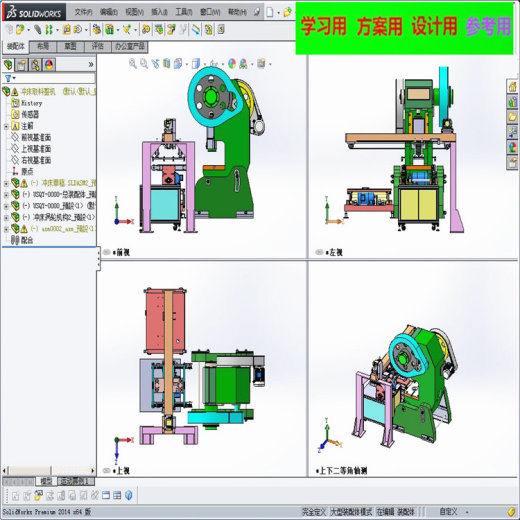Open the 自定义 units dropdown in status bar
The height and width of the screenshot is (520, 520).
[x=454, y=511]
